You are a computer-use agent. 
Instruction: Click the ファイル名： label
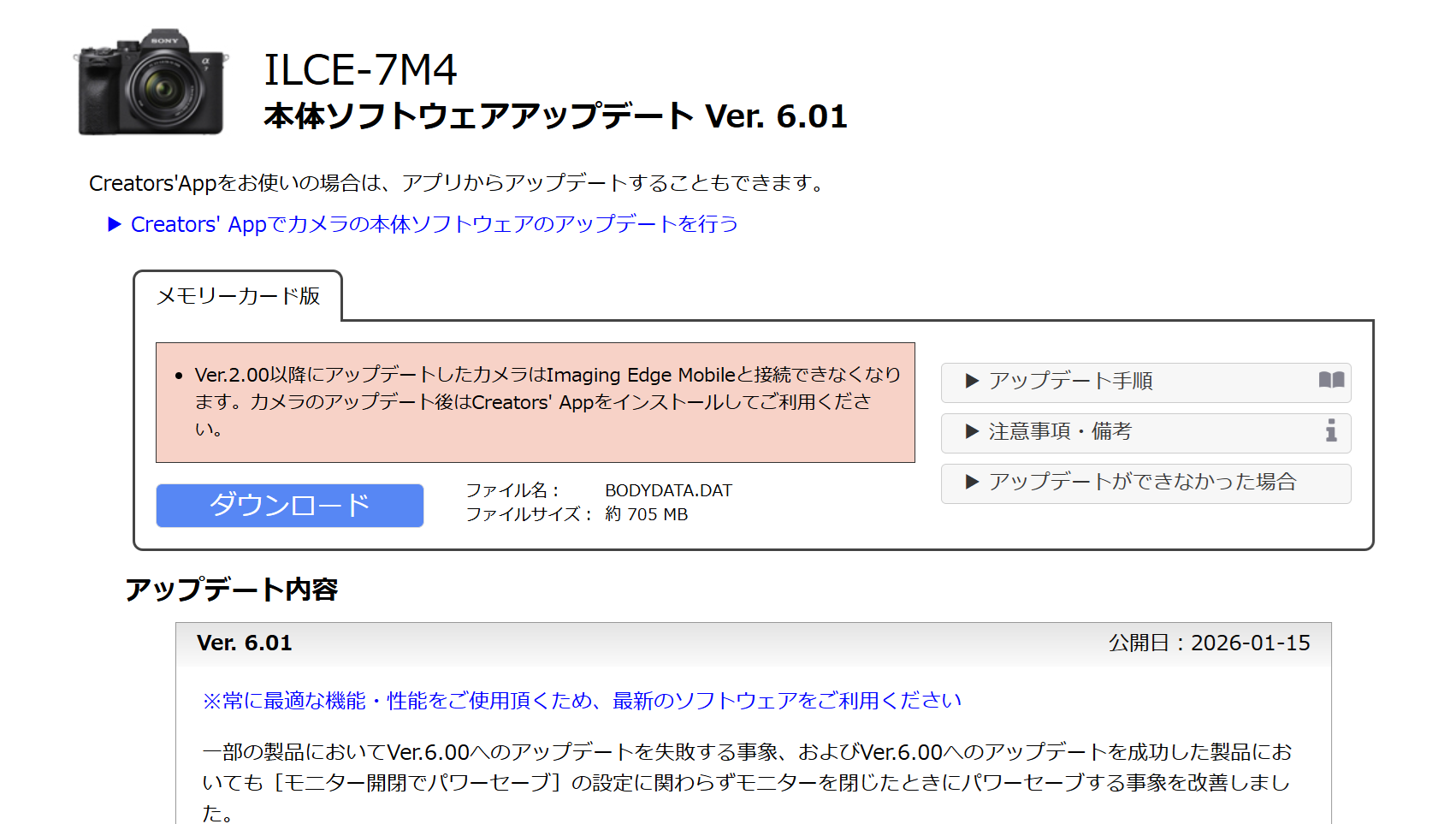pos(512,490)
